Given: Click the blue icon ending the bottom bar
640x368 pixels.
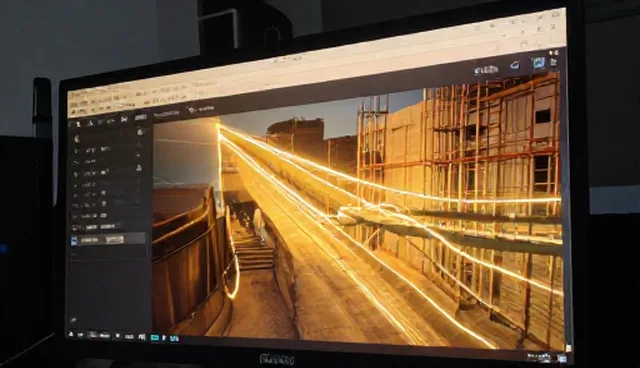Looking at the screenshot, I should (x=174, y=338).
